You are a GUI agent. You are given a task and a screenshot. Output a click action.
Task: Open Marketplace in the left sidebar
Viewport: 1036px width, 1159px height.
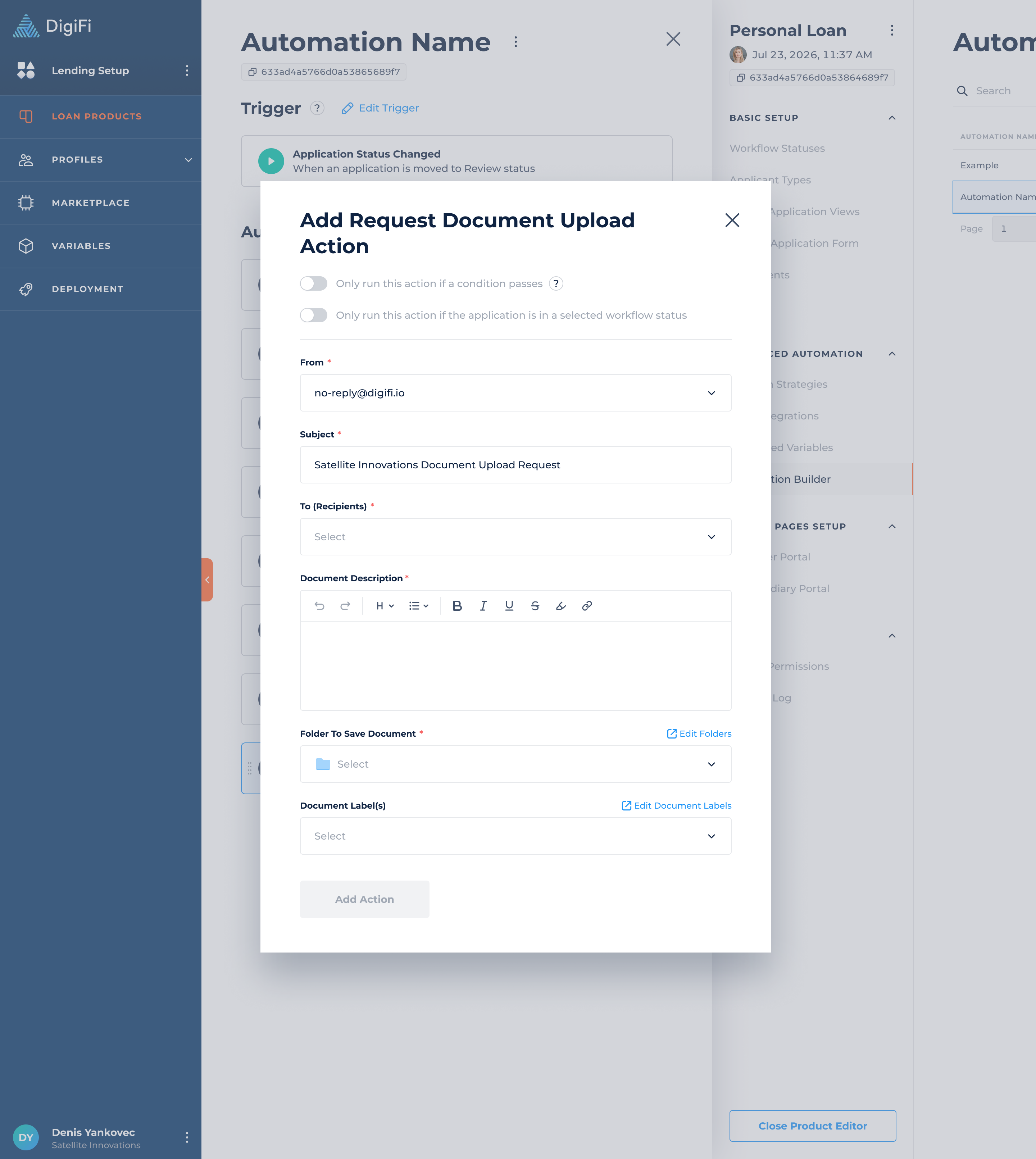pos(91,203)
